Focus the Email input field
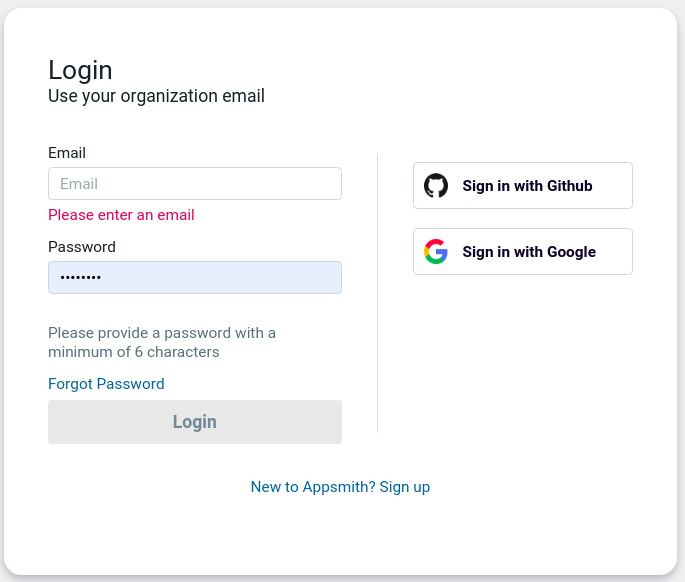 click(195, 184)
